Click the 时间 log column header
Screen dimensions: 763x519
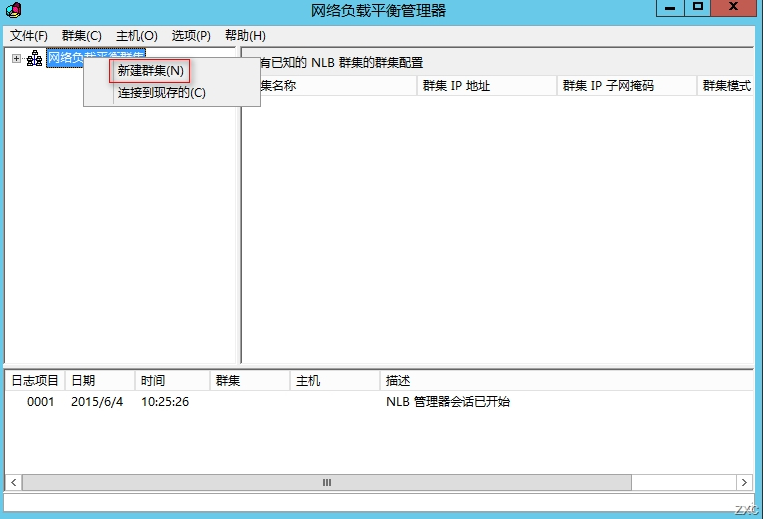[x=172, y=380]
